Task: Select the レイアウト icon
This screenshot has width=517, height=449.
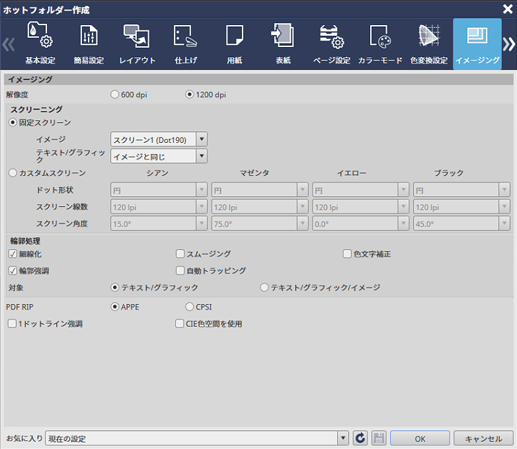Action: coord(137,43)
